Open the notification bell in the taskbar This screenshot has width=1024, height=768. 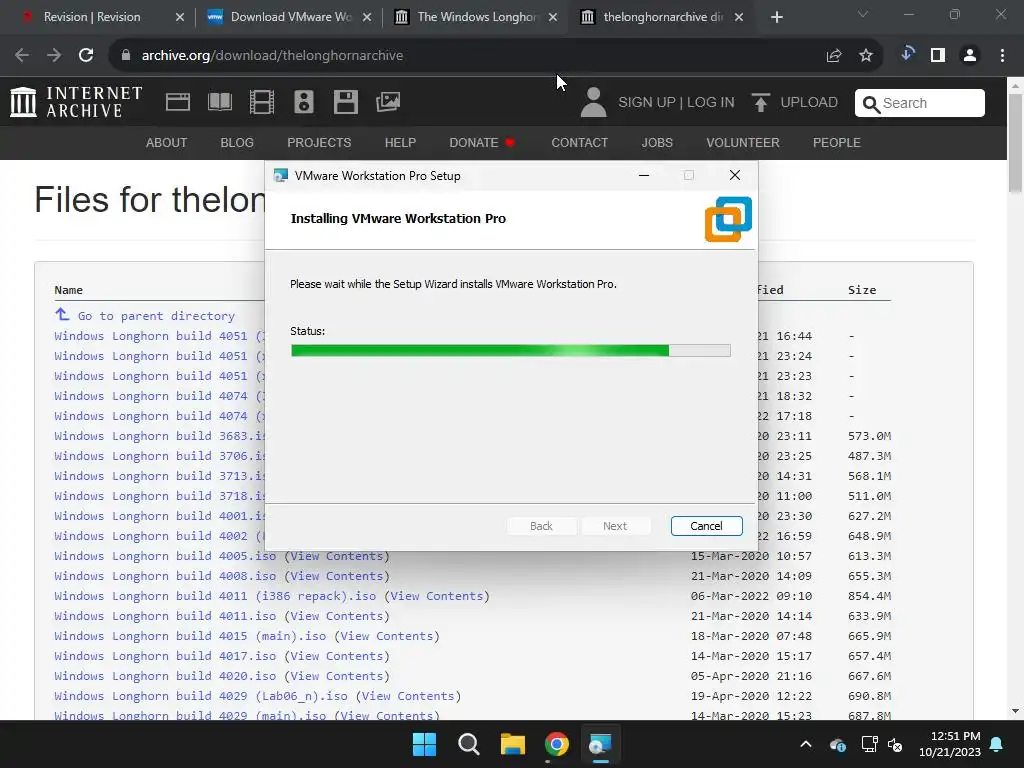point(997,744)
